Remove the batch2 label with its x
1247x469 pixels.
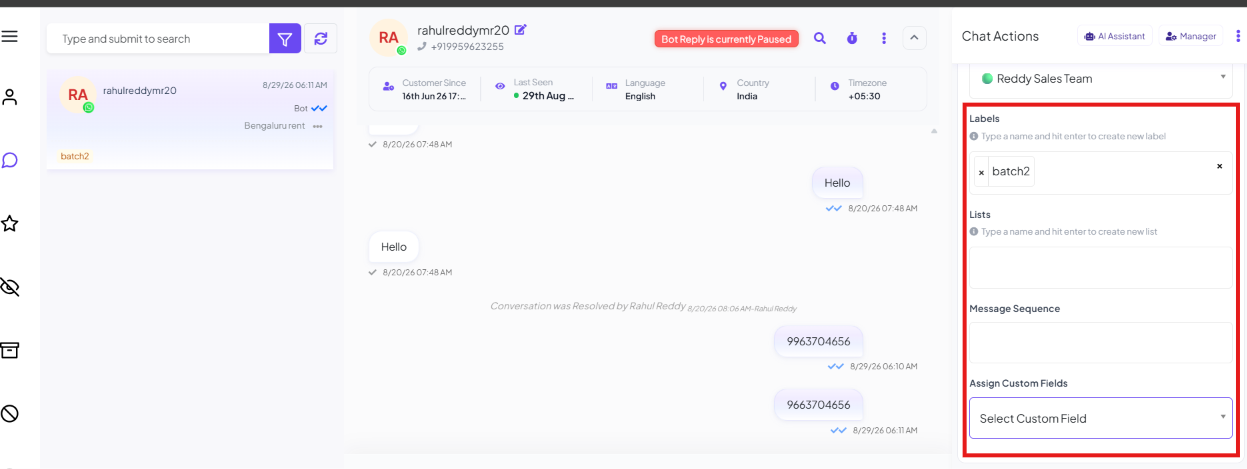tap(981, 172)
